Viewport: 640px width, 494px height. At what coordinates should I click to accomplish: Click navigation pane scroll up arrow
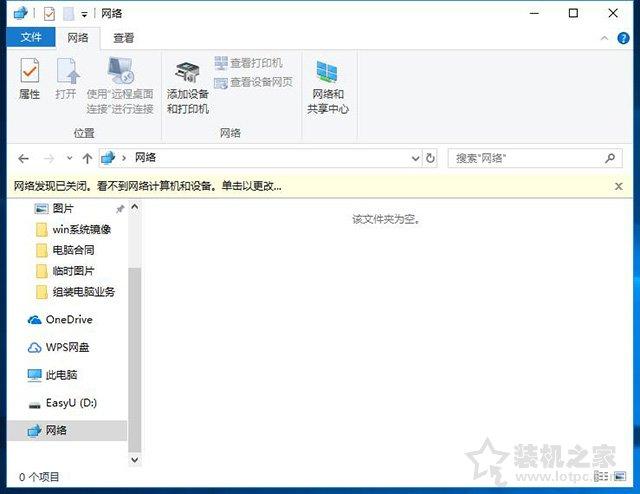click(135, 207)
